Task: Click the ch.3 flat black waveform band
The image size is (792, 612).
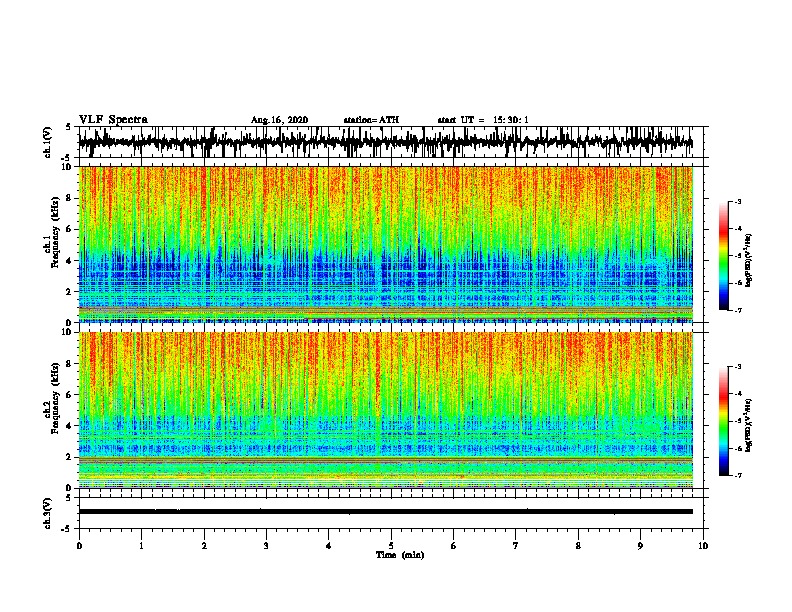Action: (386, 512)
